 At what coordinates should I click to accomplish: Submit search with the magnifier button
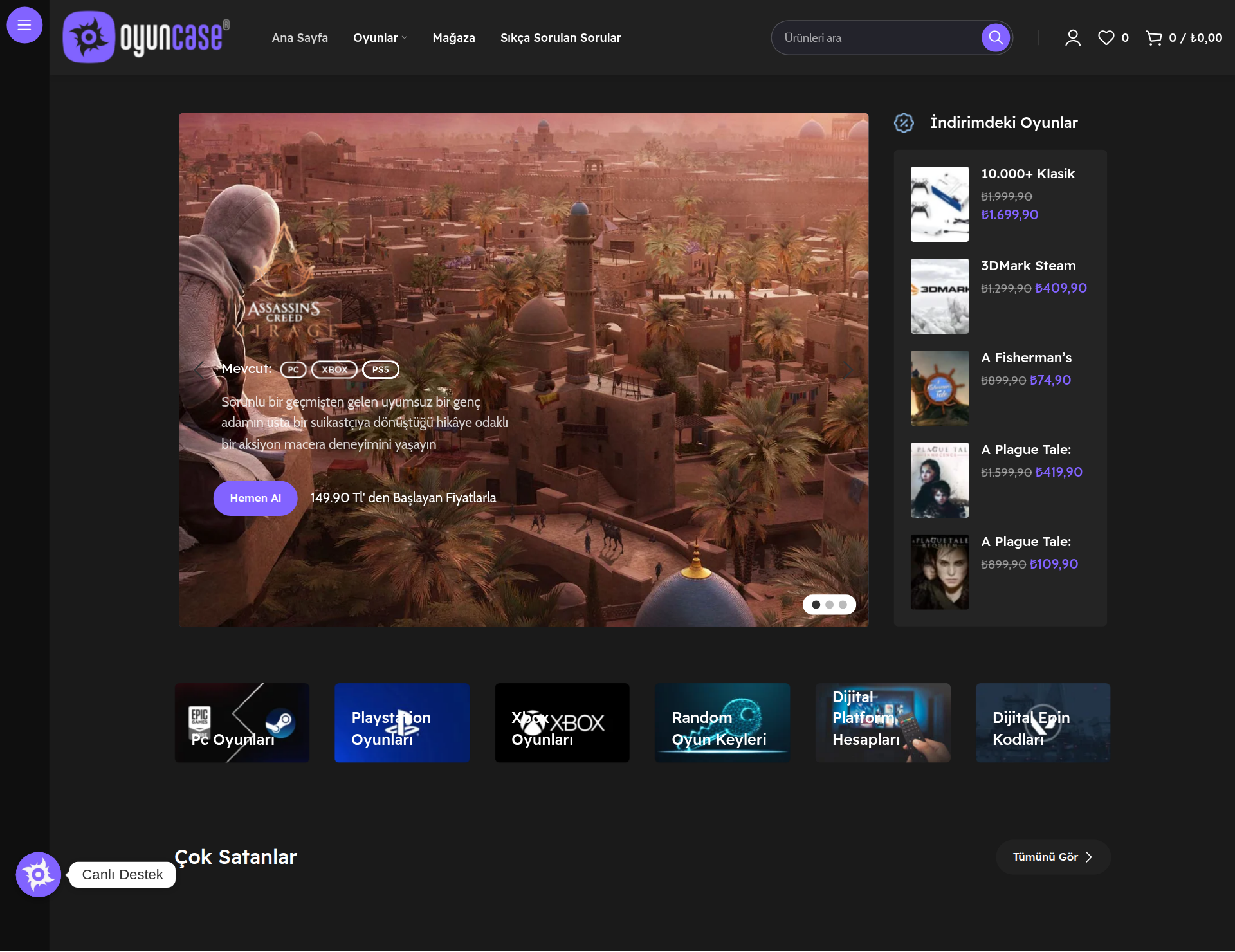(995, 37)
